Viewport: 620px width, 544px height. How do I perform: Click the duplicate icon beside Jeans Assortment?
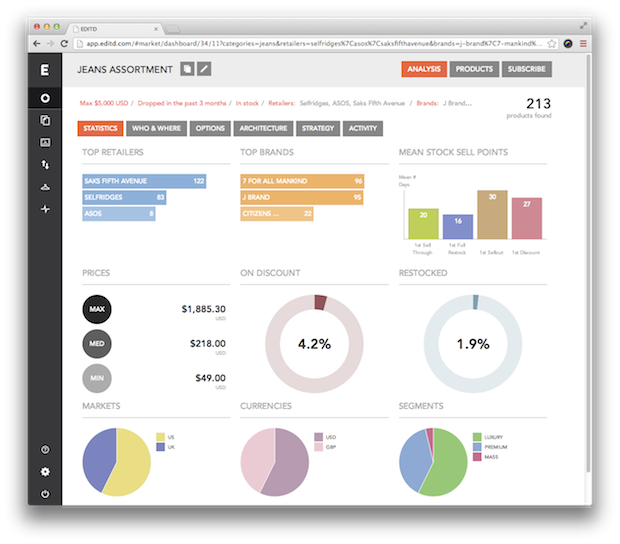[x=187, y=69]
